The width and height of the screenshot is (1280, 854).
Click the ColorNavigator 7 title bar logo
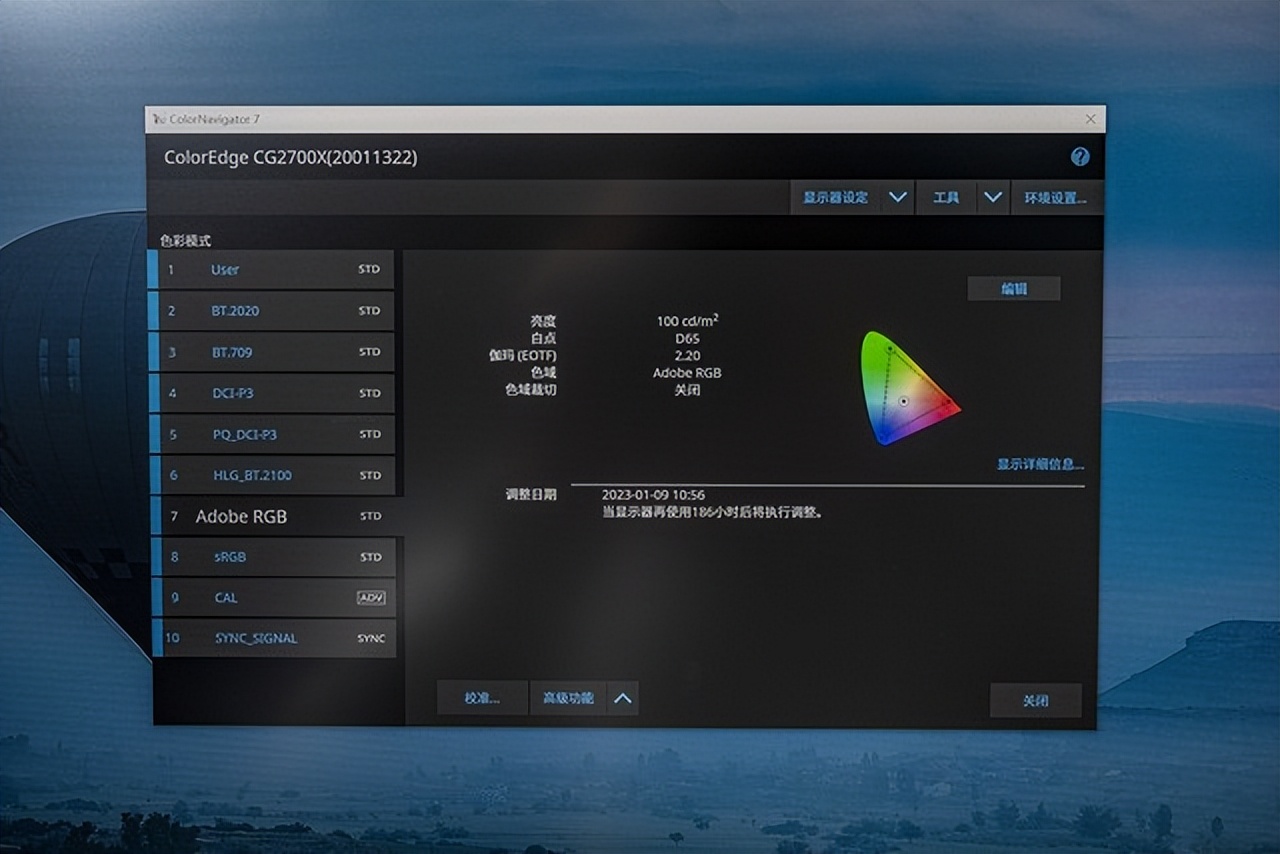click(x=158, y=119)
